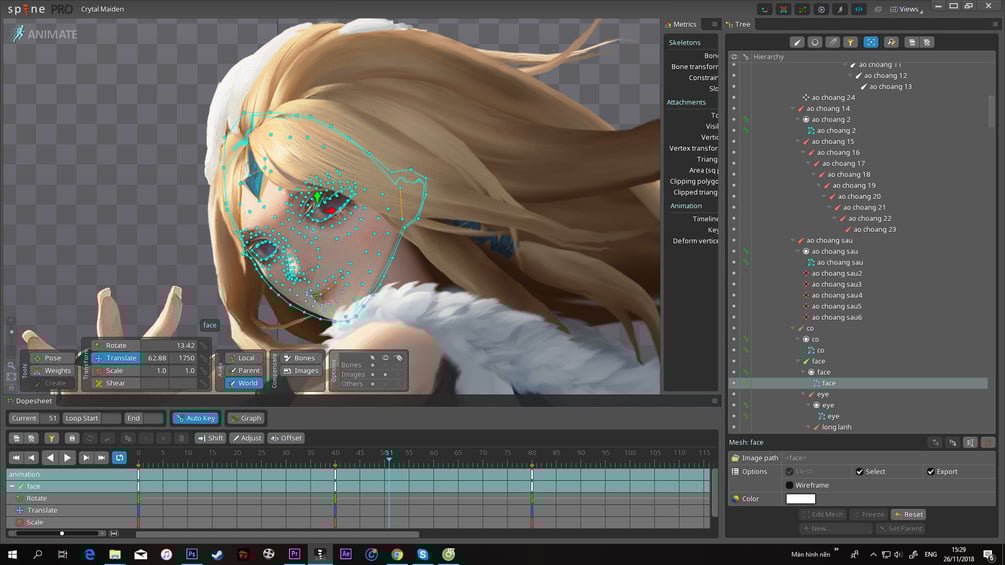
Task: Click the Adjust button
Action: coord(247,438)
